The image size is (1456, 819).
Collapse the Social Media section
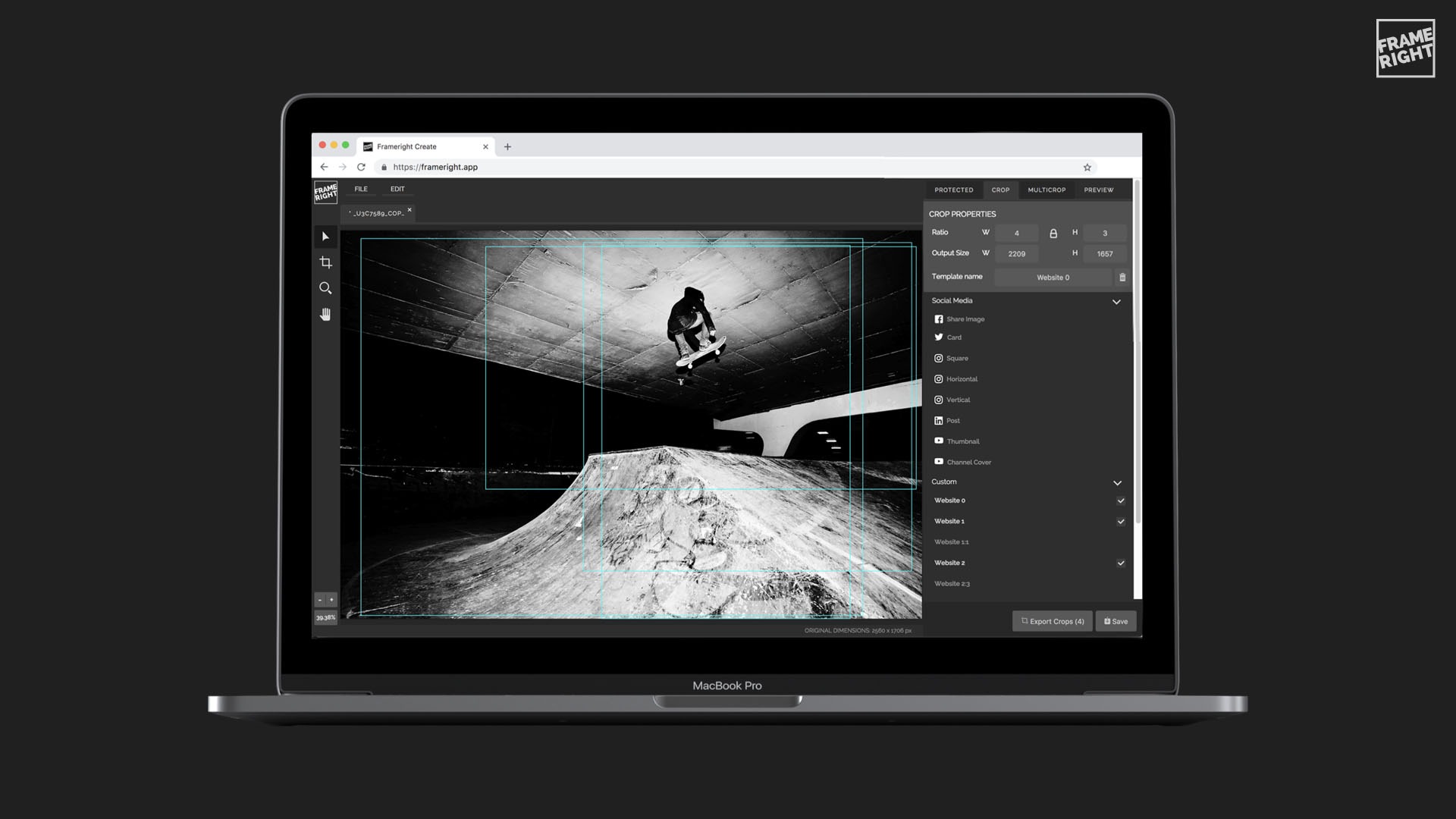pyautogui.click(x=1116, y=301)
